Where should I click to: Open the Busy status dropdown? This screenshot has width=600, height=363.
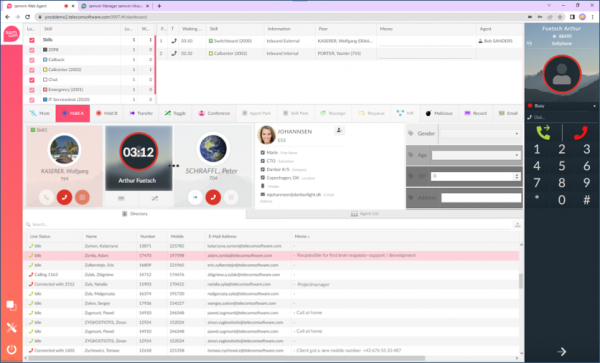click(562, 106)
